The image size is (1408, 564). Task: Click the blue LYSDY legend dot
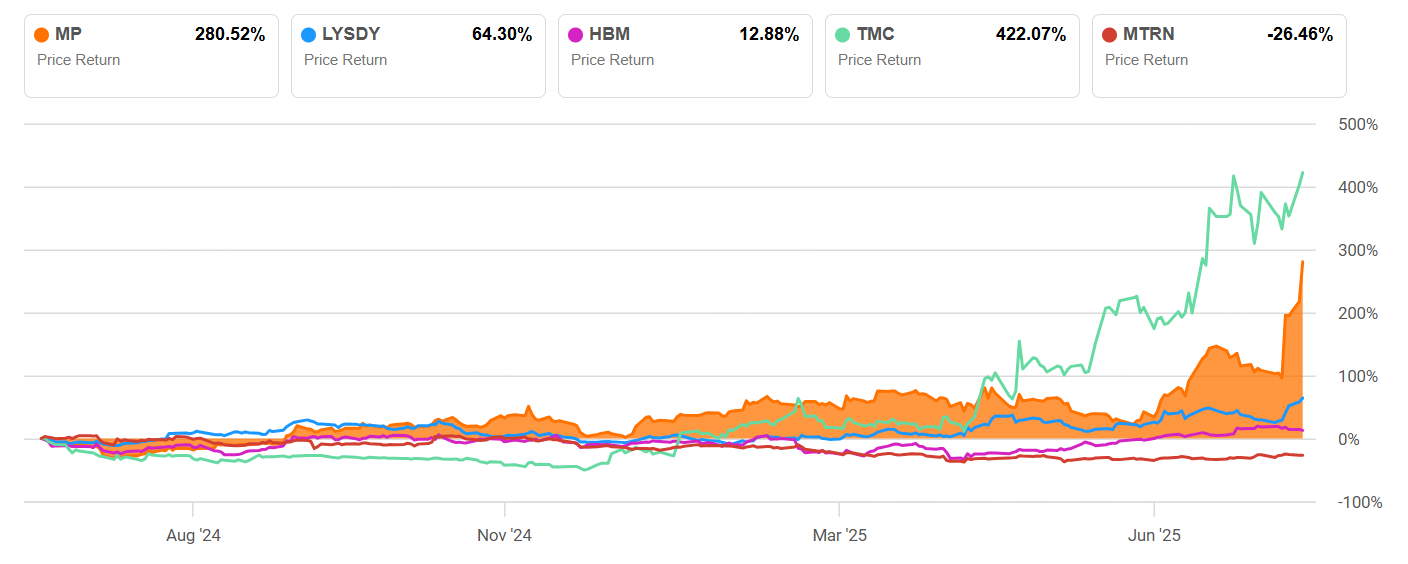309,35
